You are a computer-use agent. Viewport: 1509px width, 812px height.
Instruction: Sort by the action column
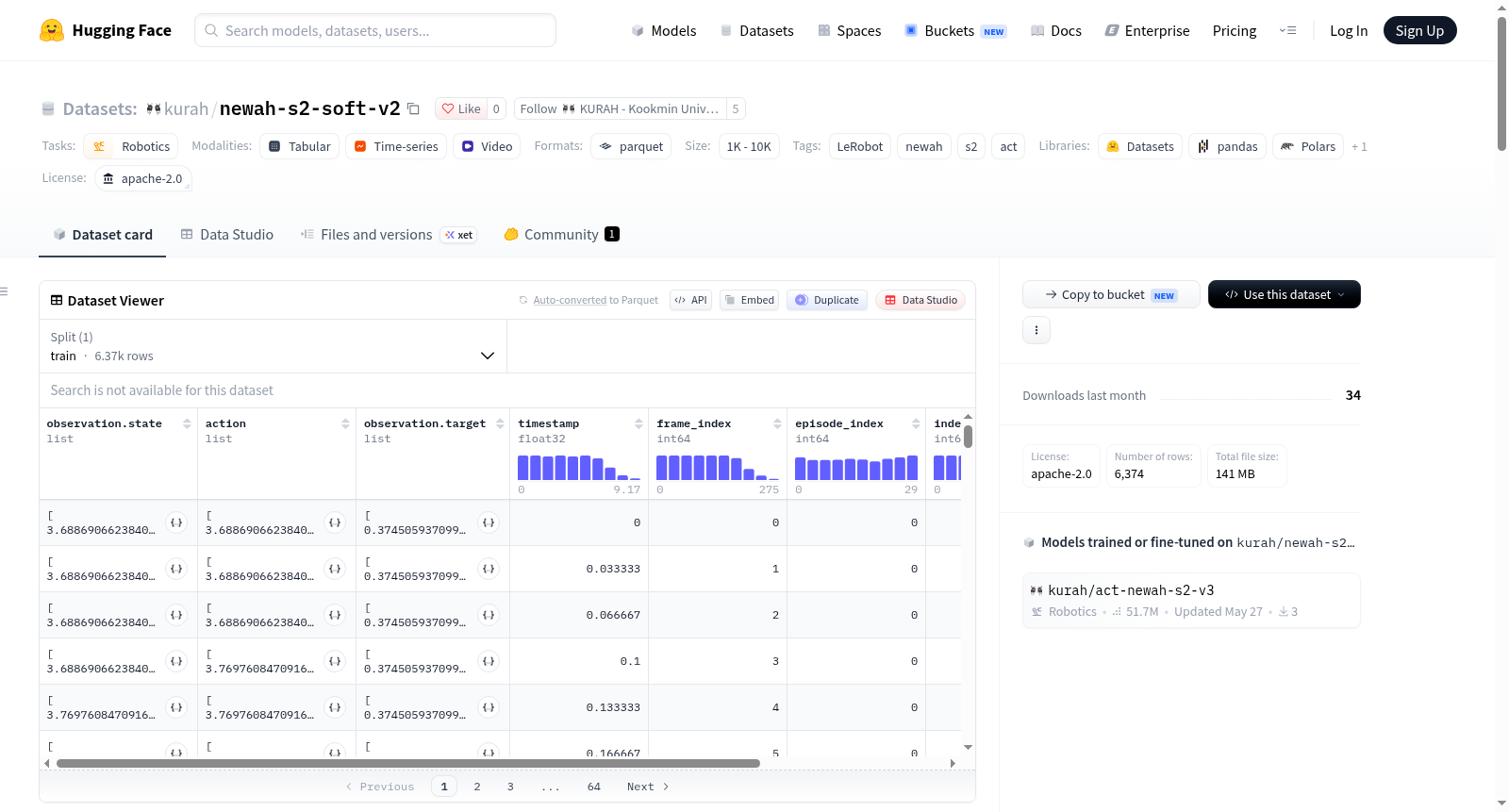pyautogui.click(x=345, y=423)
